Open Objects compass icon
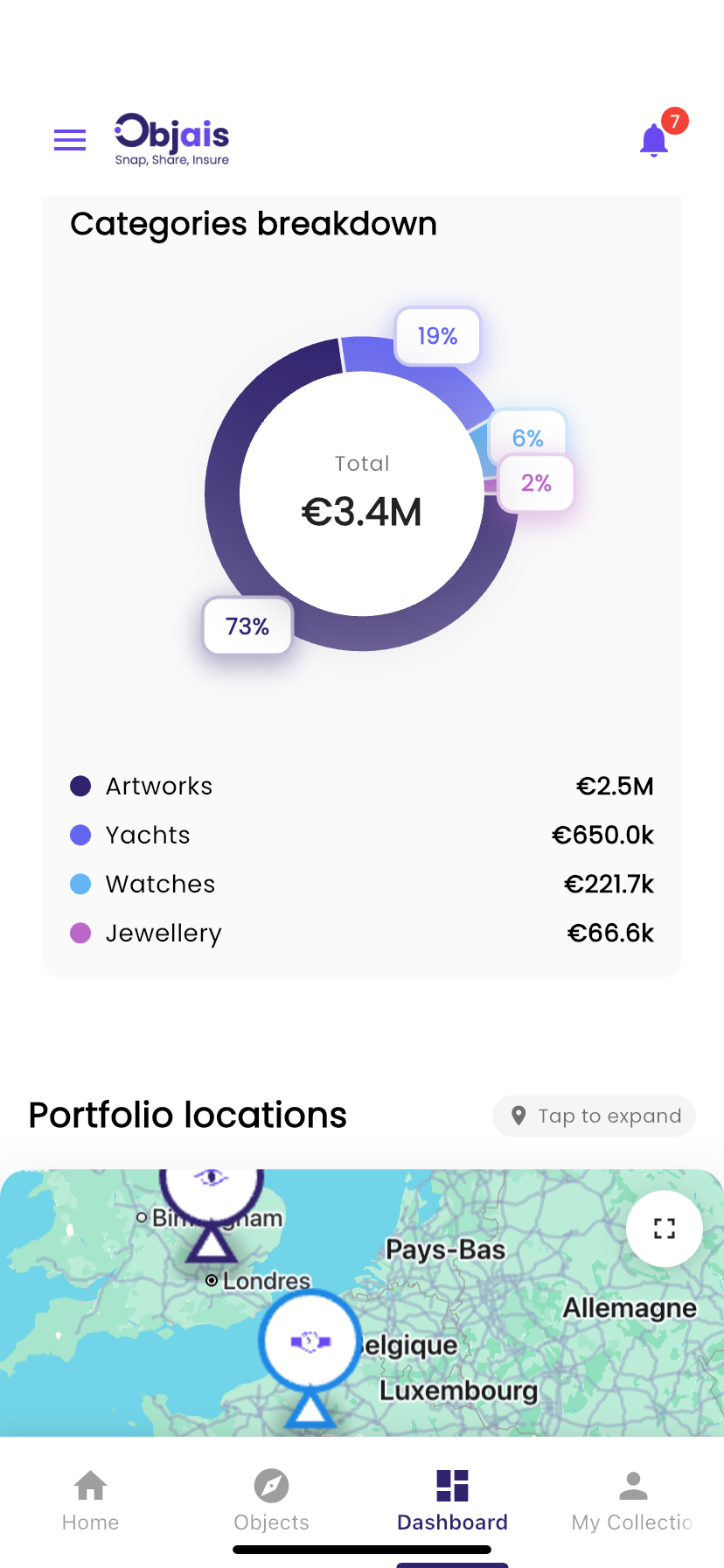The width and height of the screenshot is (724, 1568). 271,1485
